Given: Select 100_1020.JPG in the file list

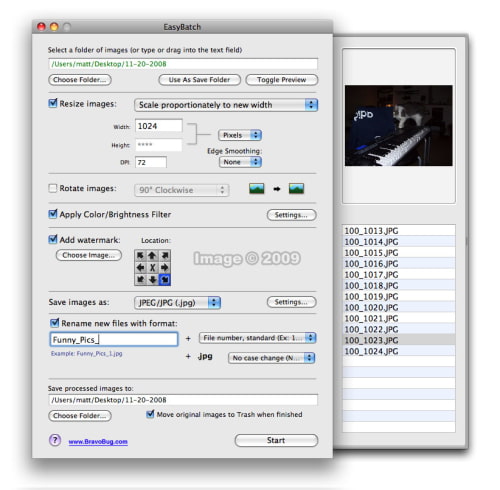Looking at the screenshot, I should (399, 307).
